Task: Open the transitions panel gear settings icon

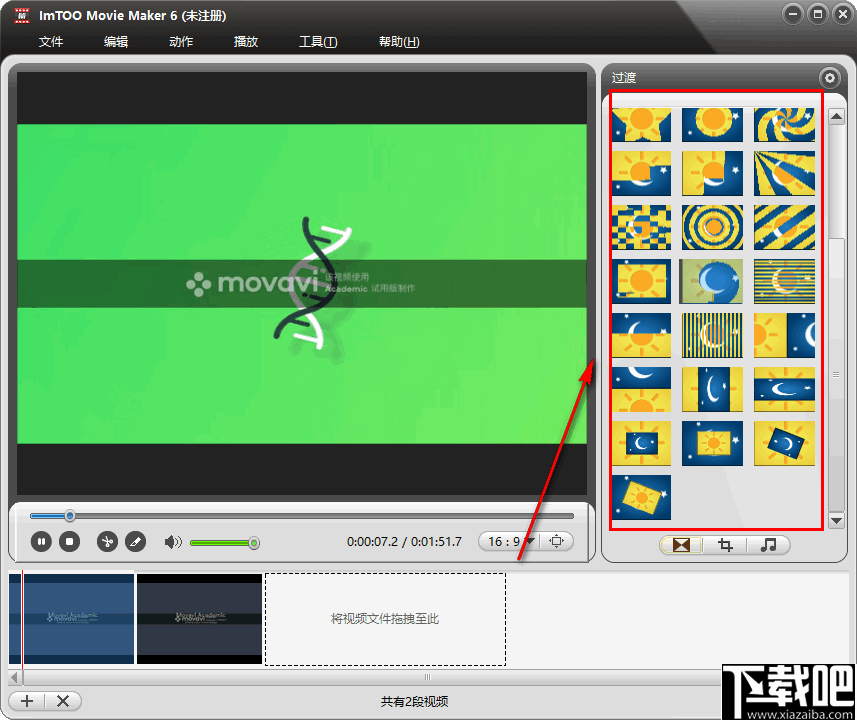Action: [x=829, y=77]
